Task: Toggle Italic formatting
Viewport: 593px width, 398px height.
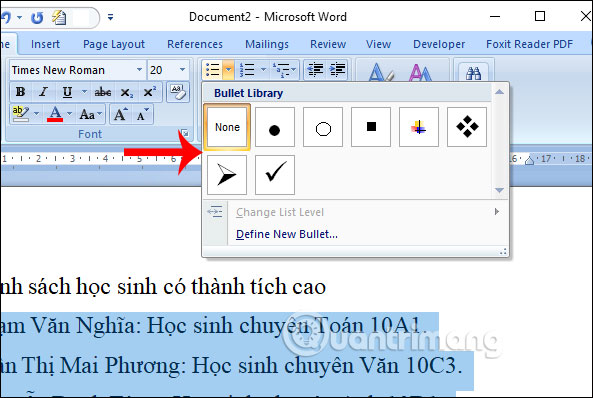Action: coord(43,92)
